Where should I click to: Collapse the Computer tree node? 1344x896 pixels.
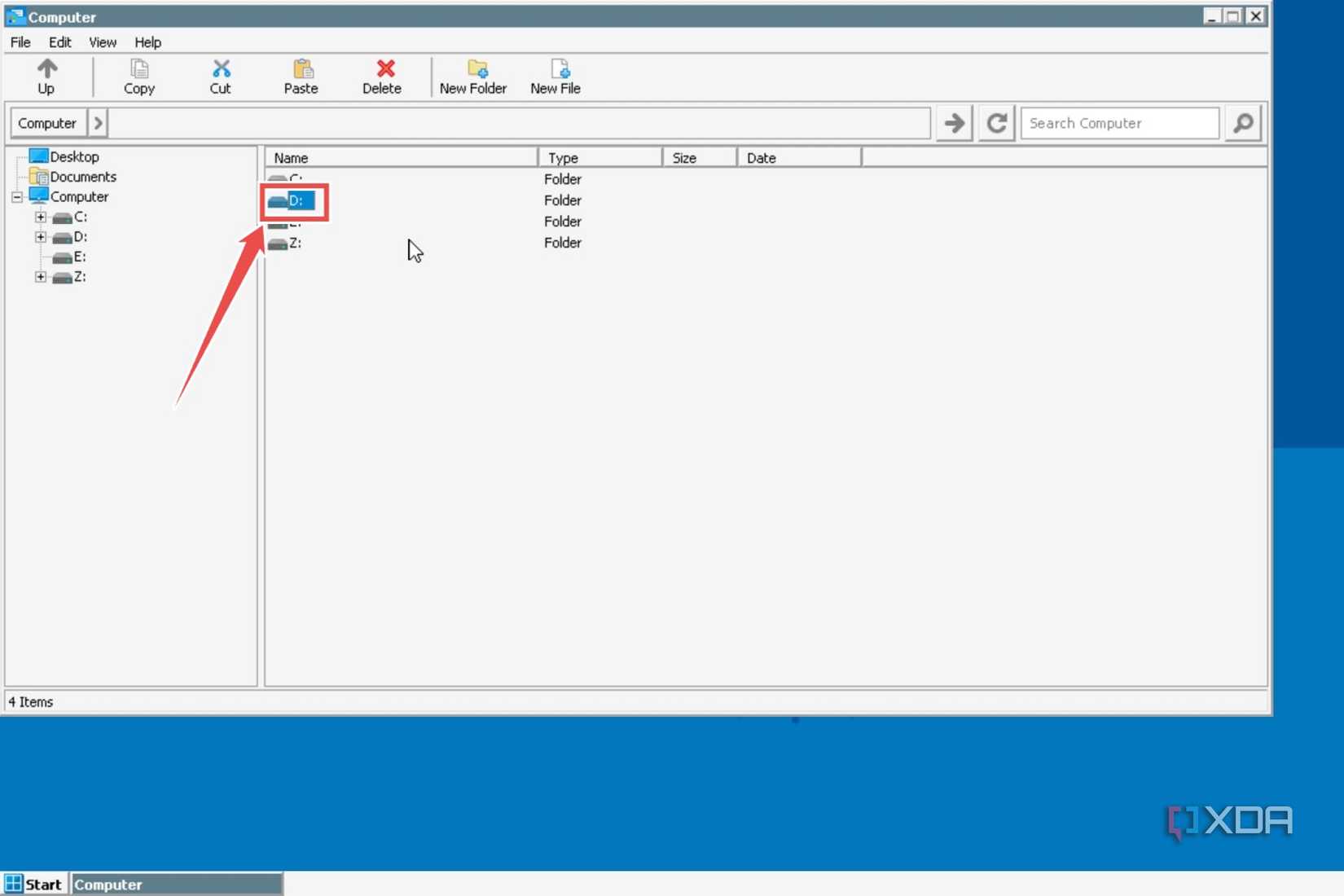point(17,197)
